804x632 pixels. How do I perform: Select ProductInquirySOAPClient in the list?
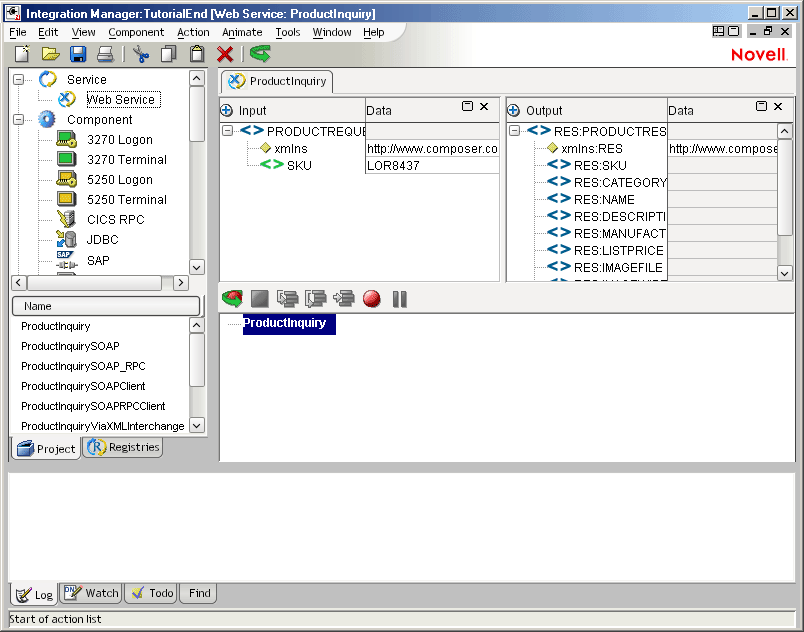point(83,386)
